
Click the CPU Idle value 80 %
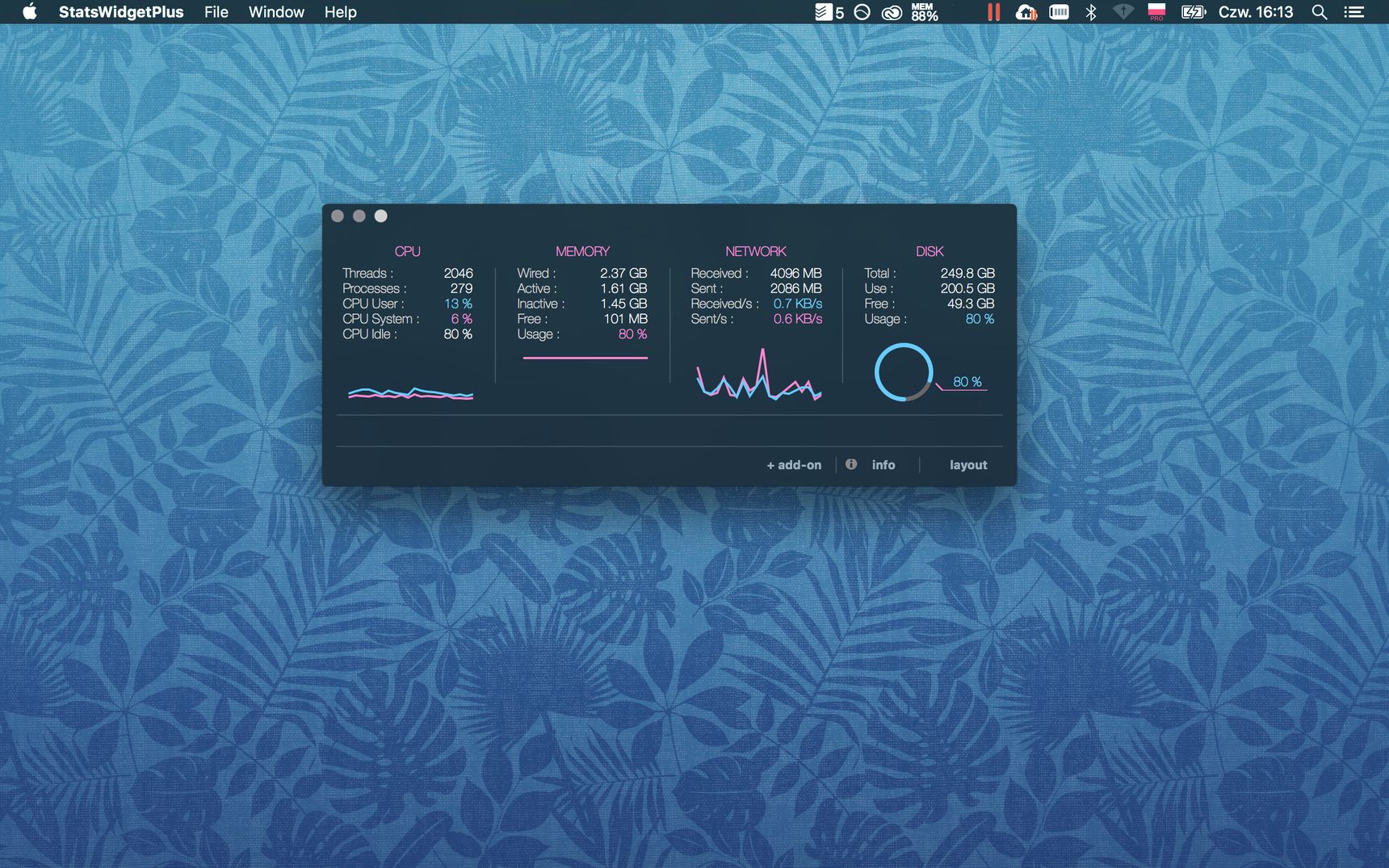pos(458,334)
